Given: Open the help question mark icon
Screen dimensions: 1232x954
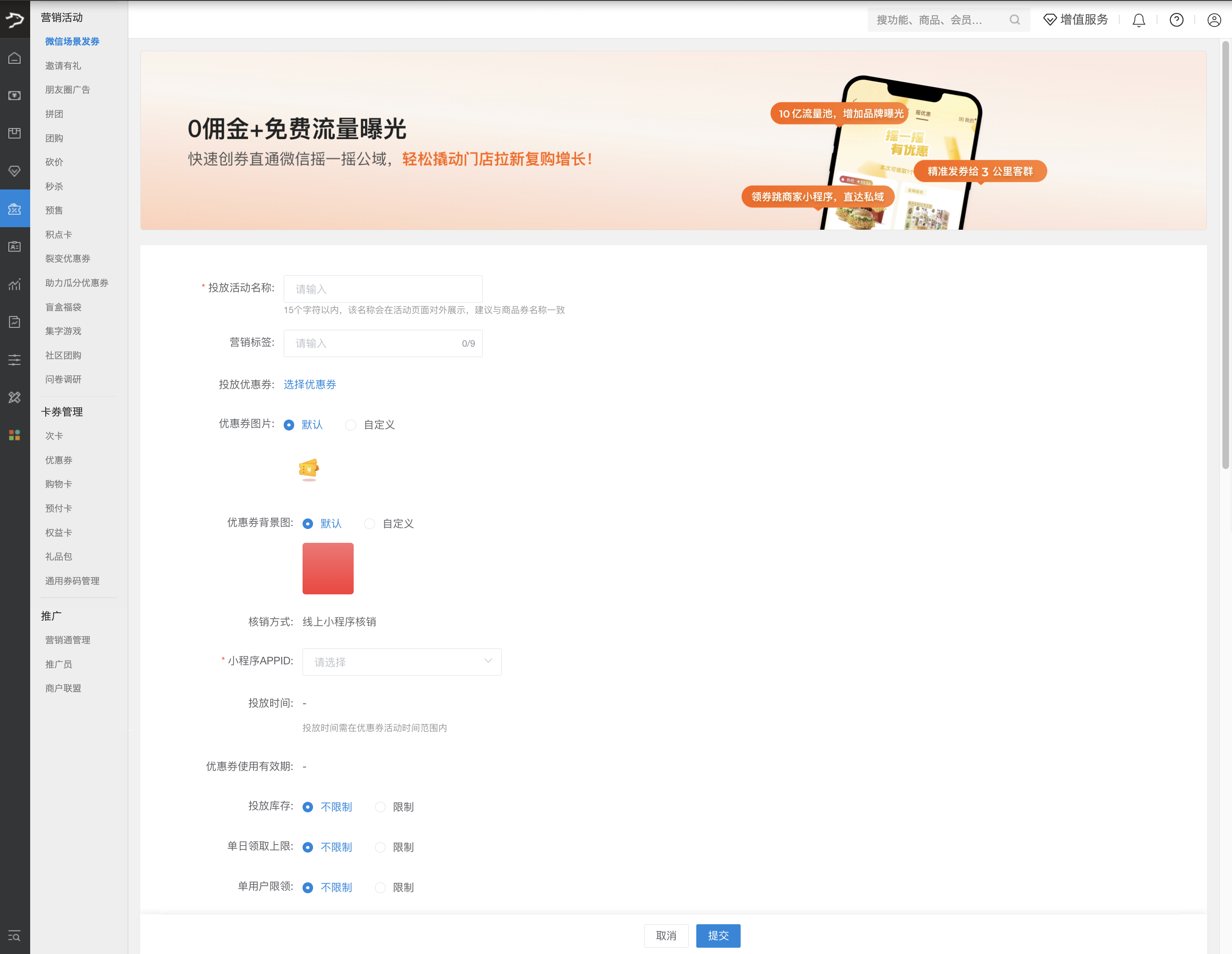Looking at the screenshot, I should point(1176,20).
